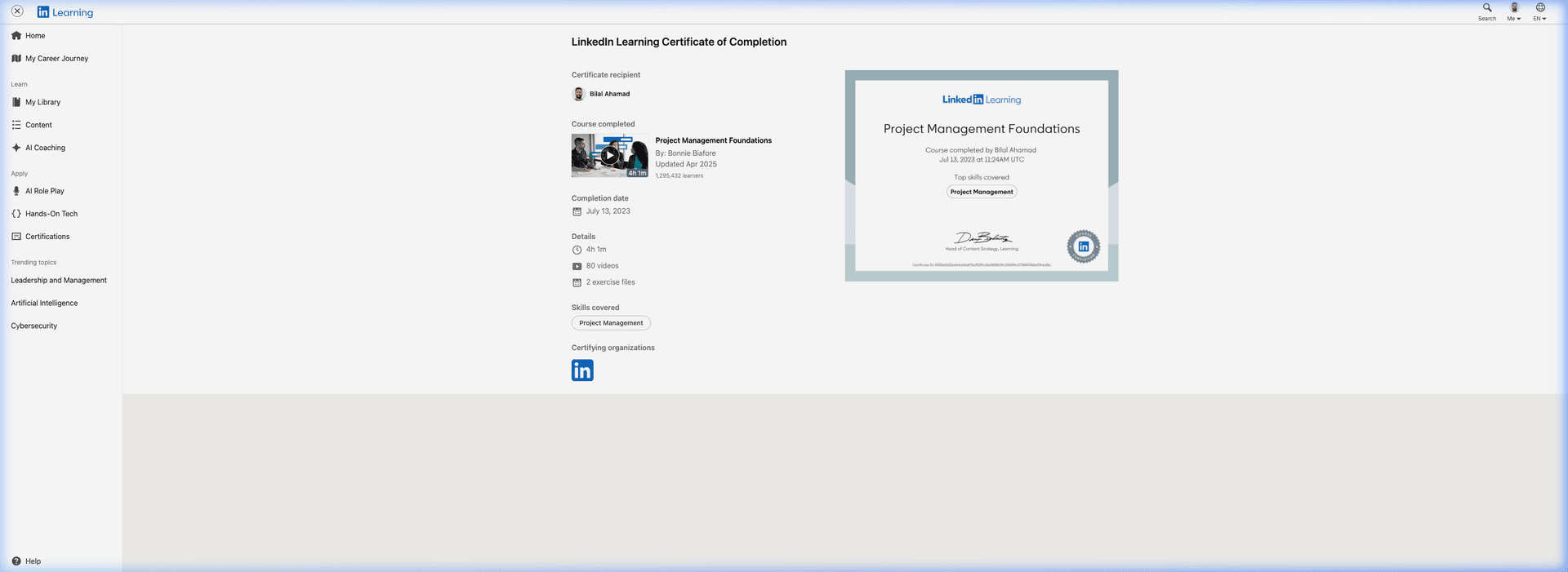The image size is (1568, 572).
Task: Open the certificate preview image
Action: (x=982, y=175)
